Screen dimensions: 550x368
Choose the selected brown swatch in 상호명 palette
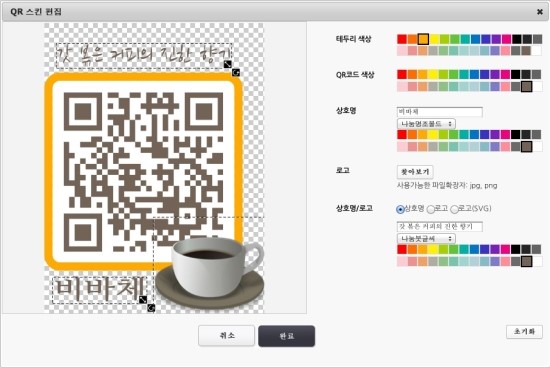[x=526, y=146]
